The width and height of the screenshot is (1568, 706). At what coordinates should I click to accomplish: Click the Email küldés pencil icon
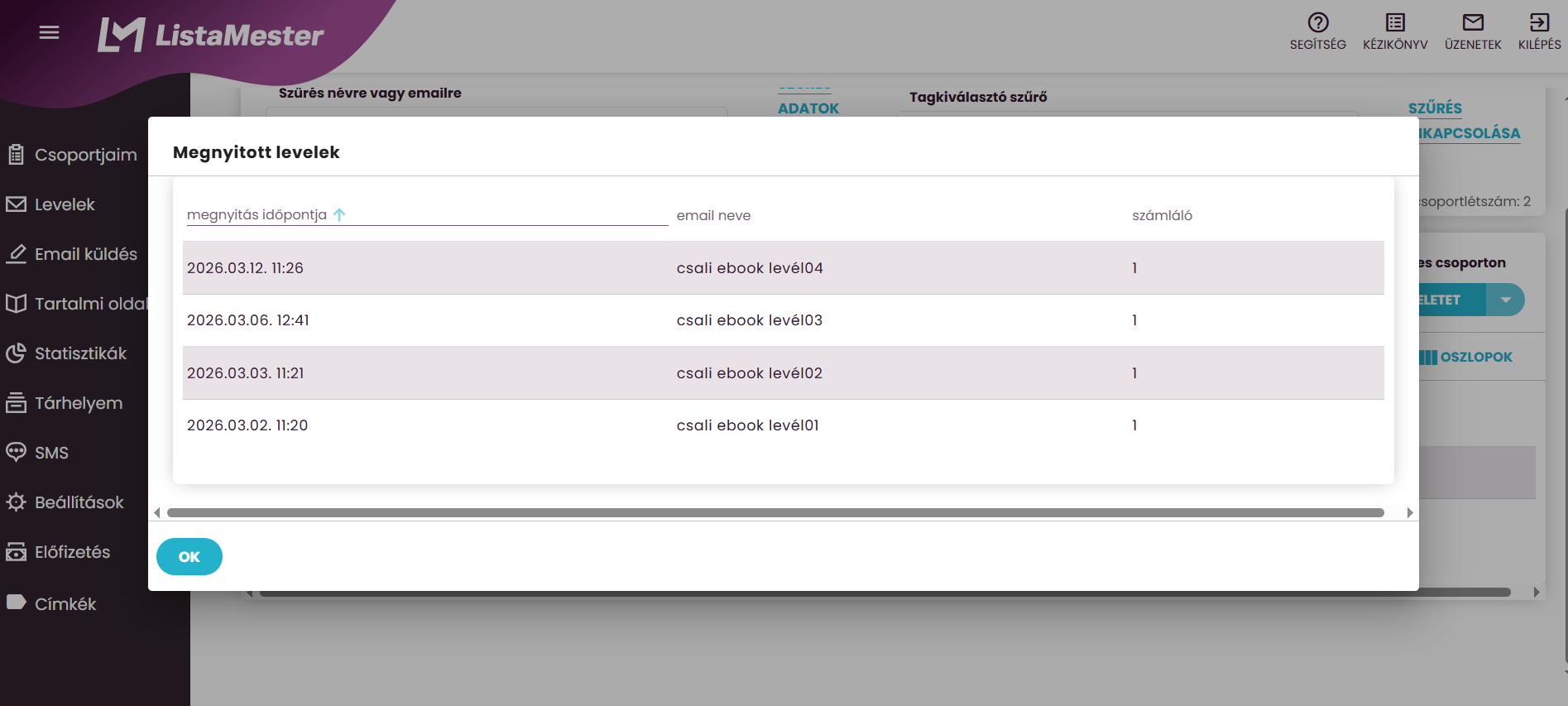click(x=16, y=254)
